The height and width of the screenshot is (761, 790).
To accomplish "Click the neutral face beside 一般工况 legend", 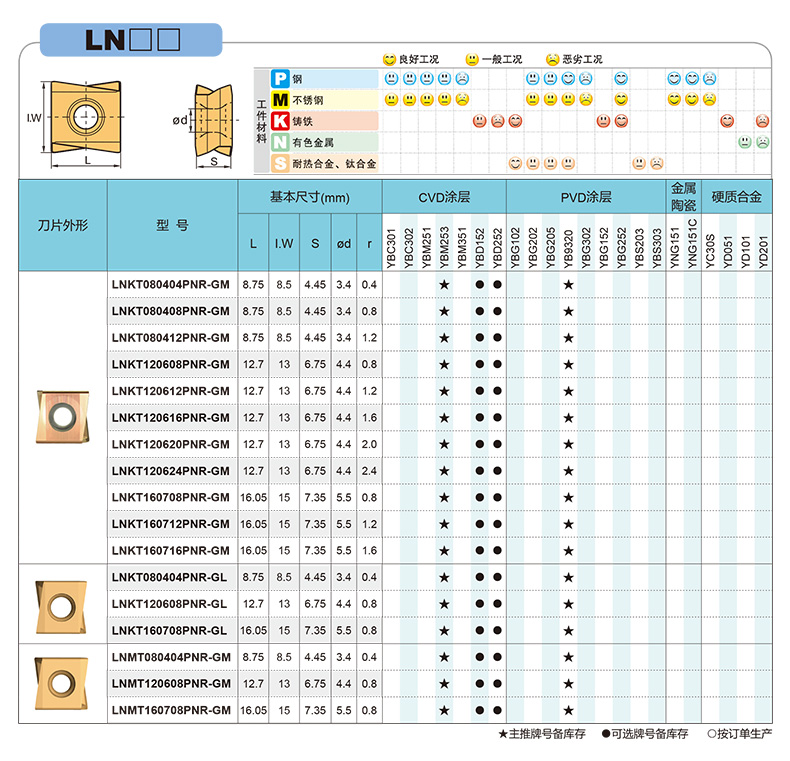I will (472, 59).
